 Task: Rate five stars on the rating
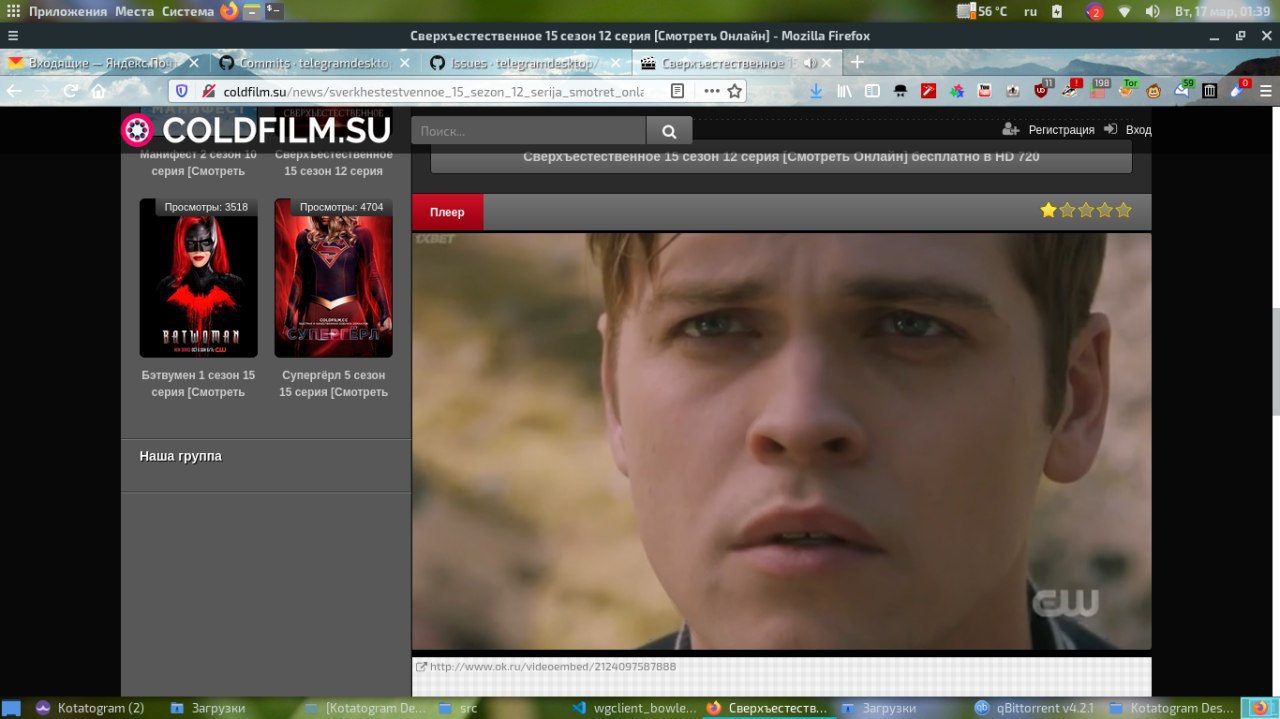1123,210
